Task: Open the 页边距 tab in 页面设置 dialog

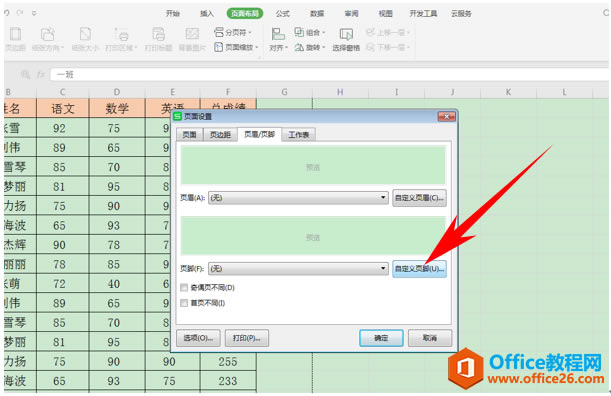Action: (x=220, y=135)
